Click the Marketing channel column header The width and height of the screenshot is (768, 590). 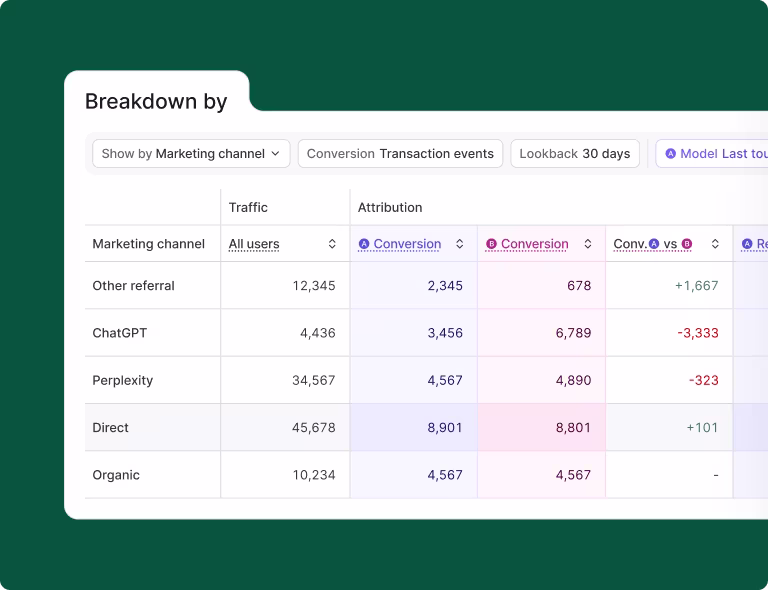148,244
